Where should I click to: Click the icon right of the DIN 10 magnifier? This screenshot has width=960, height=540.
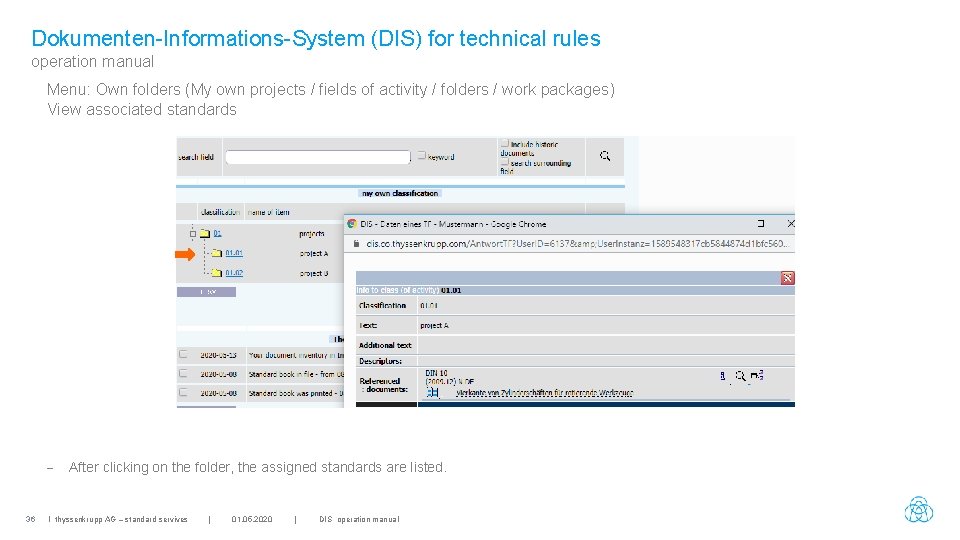click(757, 375)
